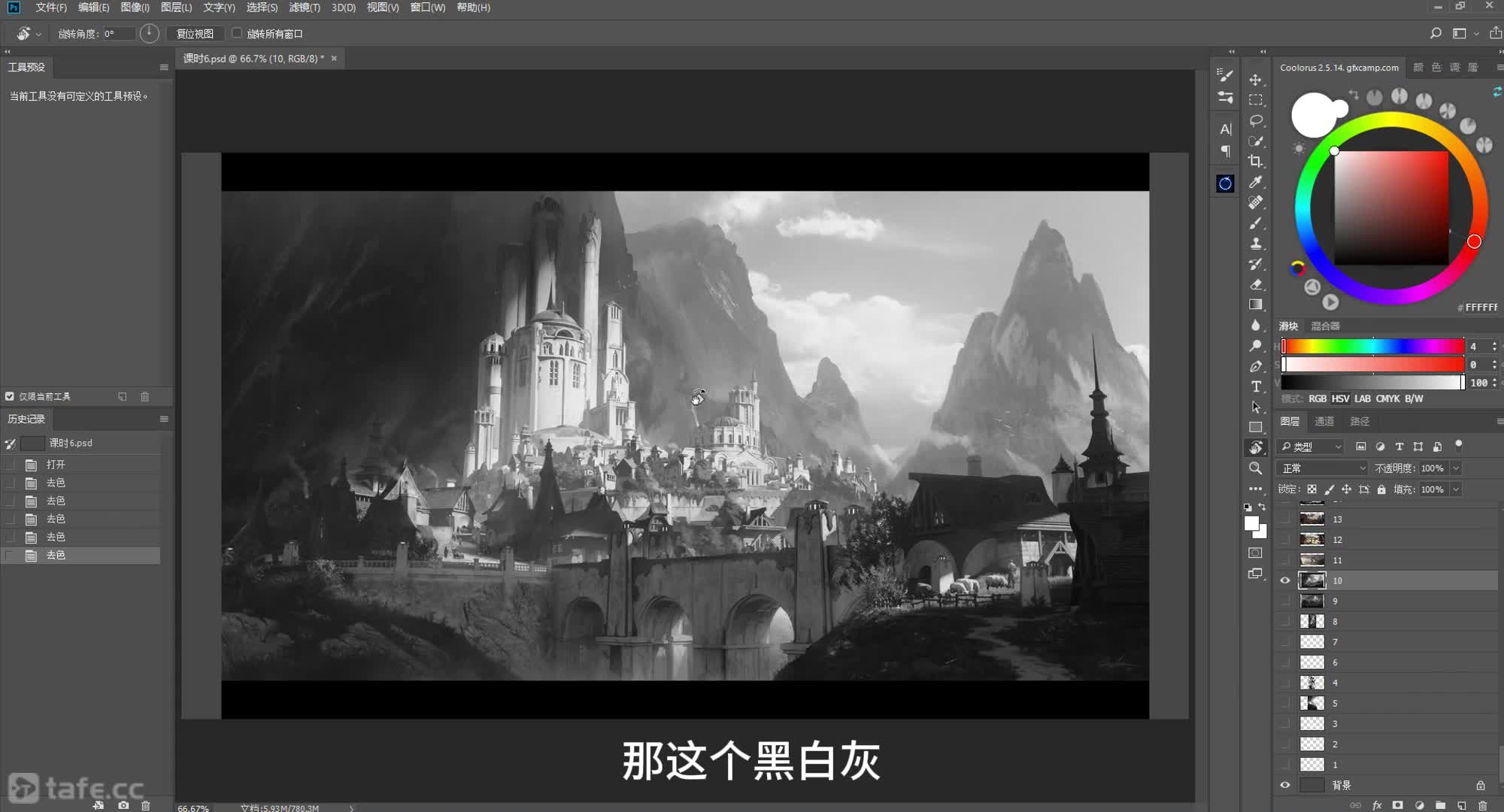Screen dimensions: 1504x812
Task: Open layer styles fx icon
Action: 1377,805
